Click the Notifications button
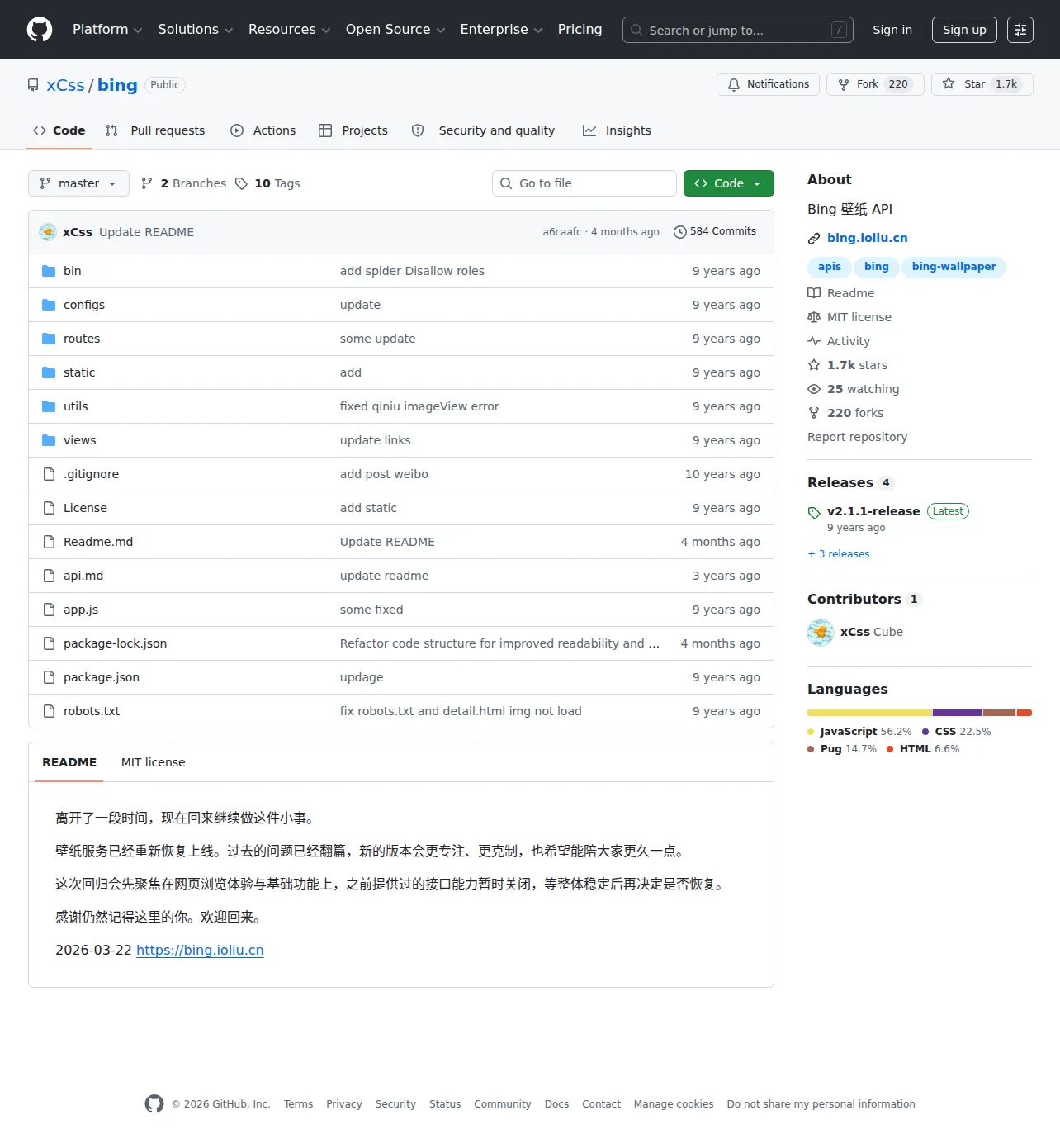Viewport: 1060px width, 1148px height. tap(769, 84)
